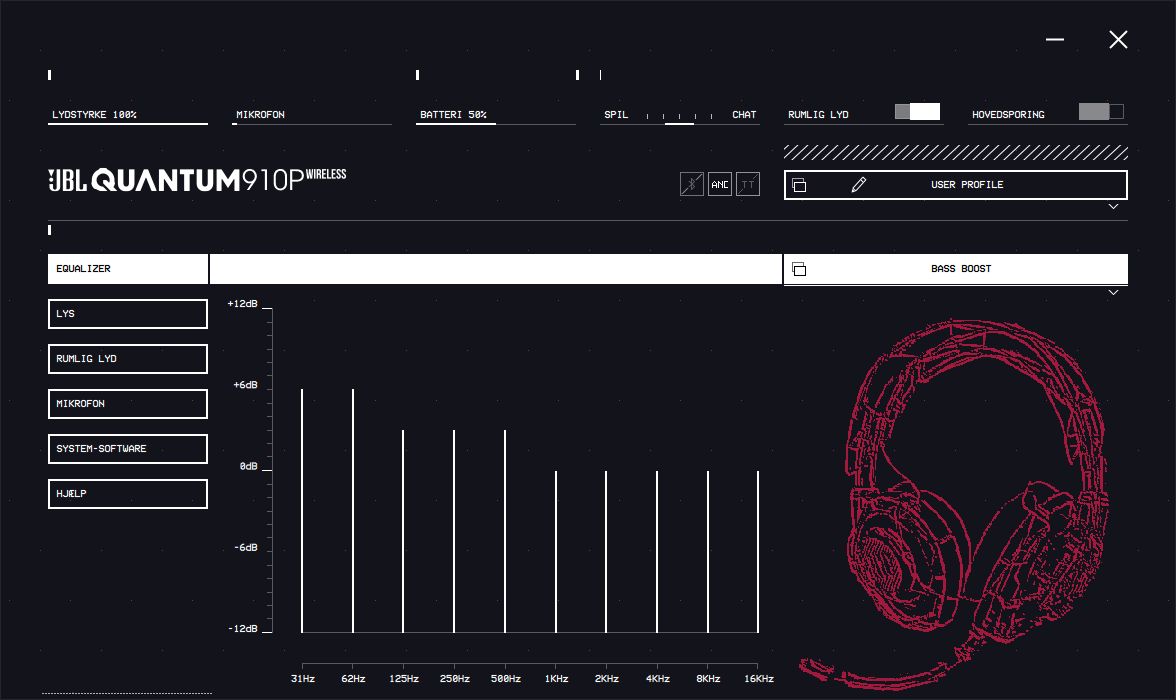Click the 0dB axis label
Screen dimensions: 1176x700
tap(248, 466)
